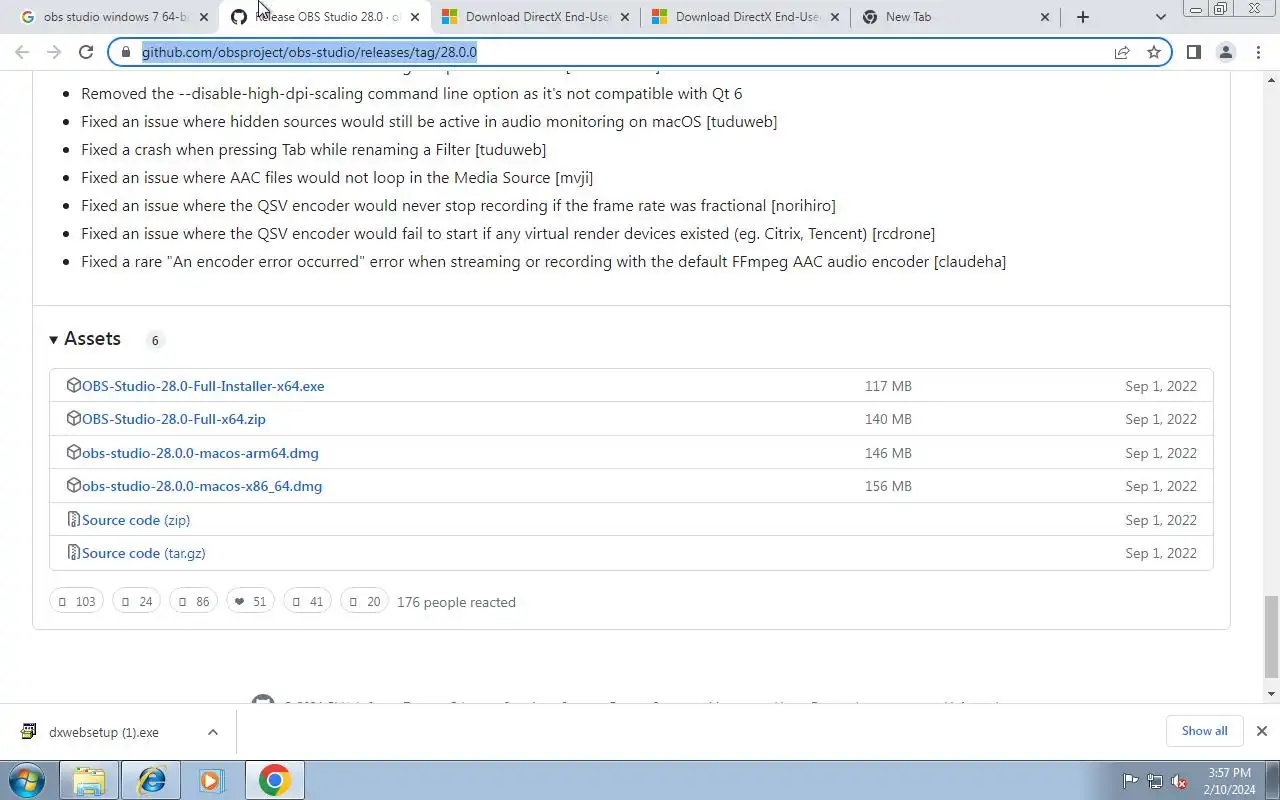Click Chrome icon in taskbar
Screen dimensions: 1280x800
click(274, 780)
